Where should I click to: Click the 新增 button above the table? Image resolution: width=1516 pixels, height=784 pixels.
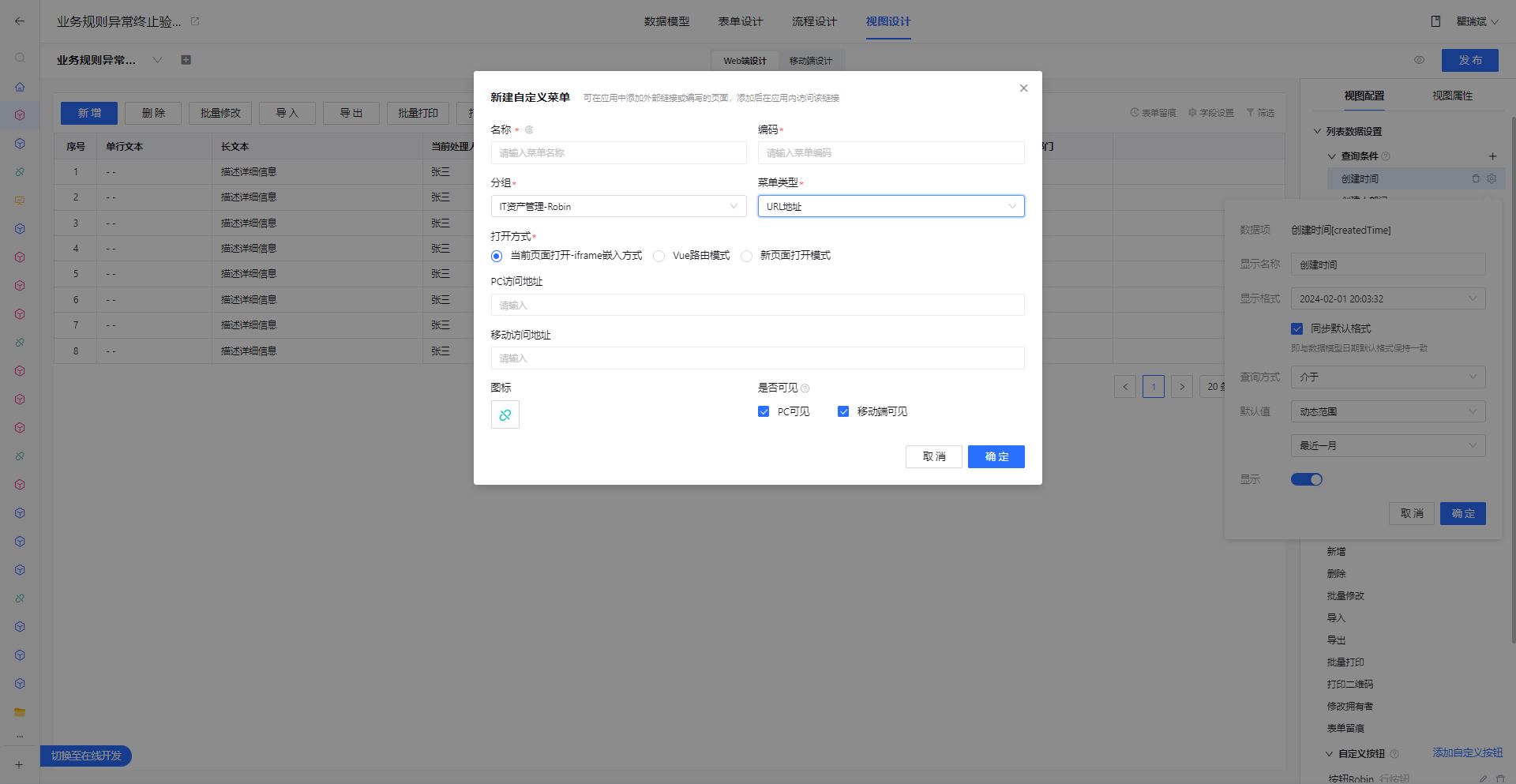(89, 113)
